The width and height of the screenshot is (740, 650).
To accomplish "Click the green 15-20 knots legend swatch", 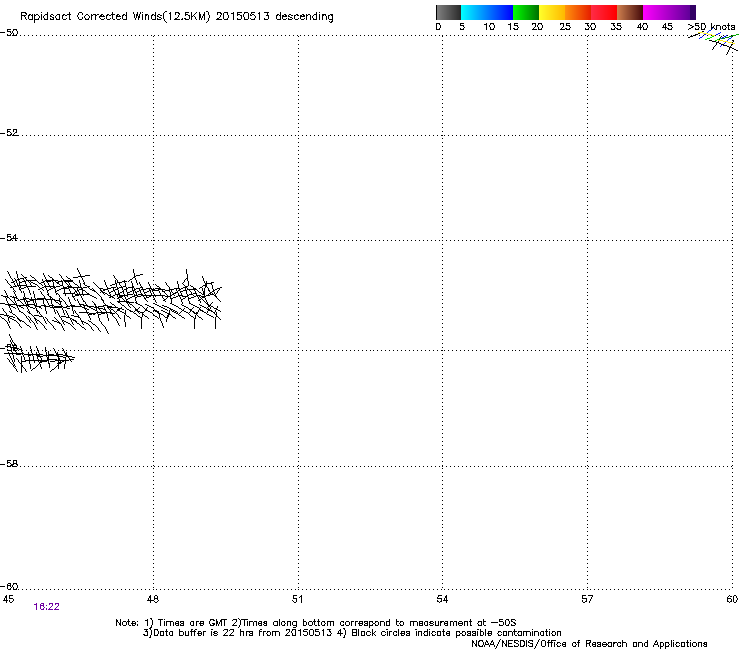I will (526, 12).
